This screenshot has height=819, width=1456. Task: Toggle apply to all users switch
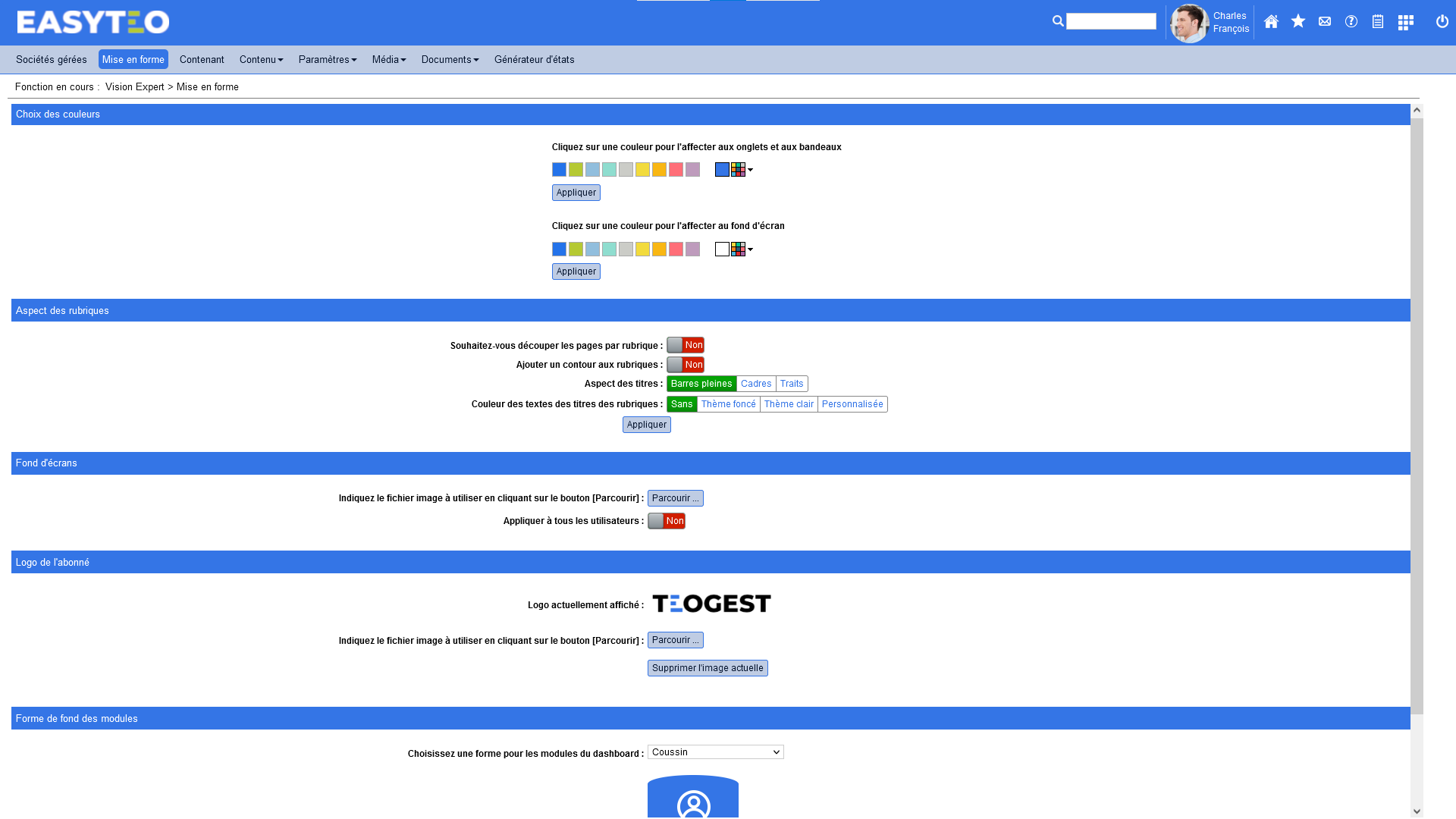(667, 521)
